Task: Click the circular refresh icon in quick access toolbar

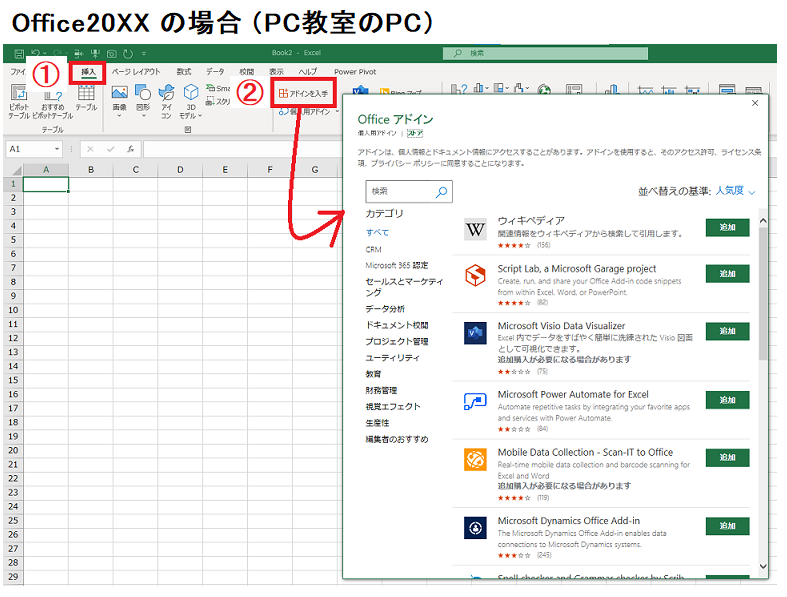Action: point(128,53)
